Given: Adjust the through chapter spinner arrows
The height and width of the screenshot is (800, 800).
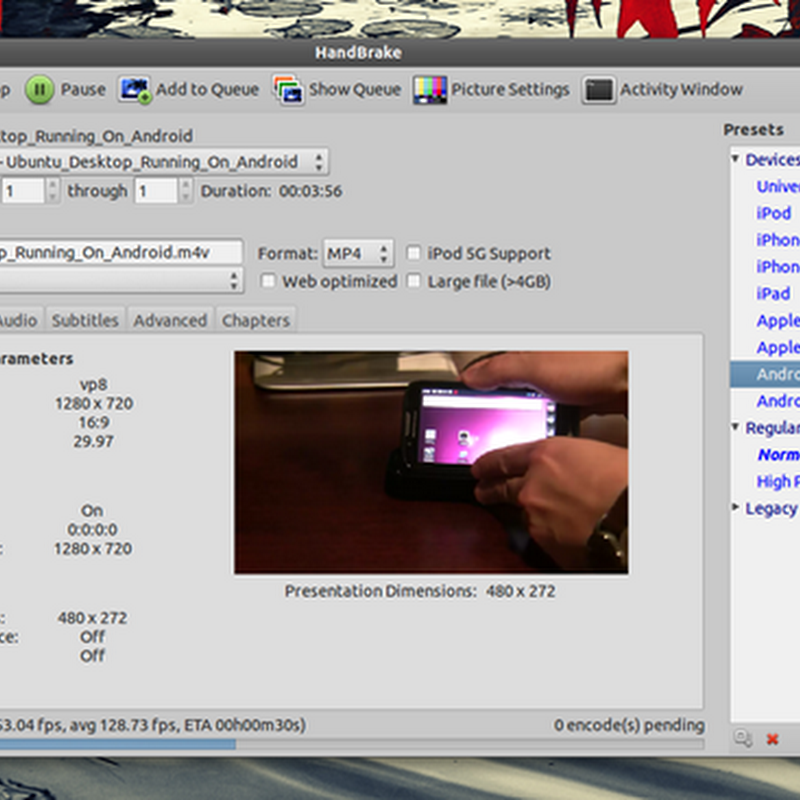Looking at the screenshot, I should (186, 191).
